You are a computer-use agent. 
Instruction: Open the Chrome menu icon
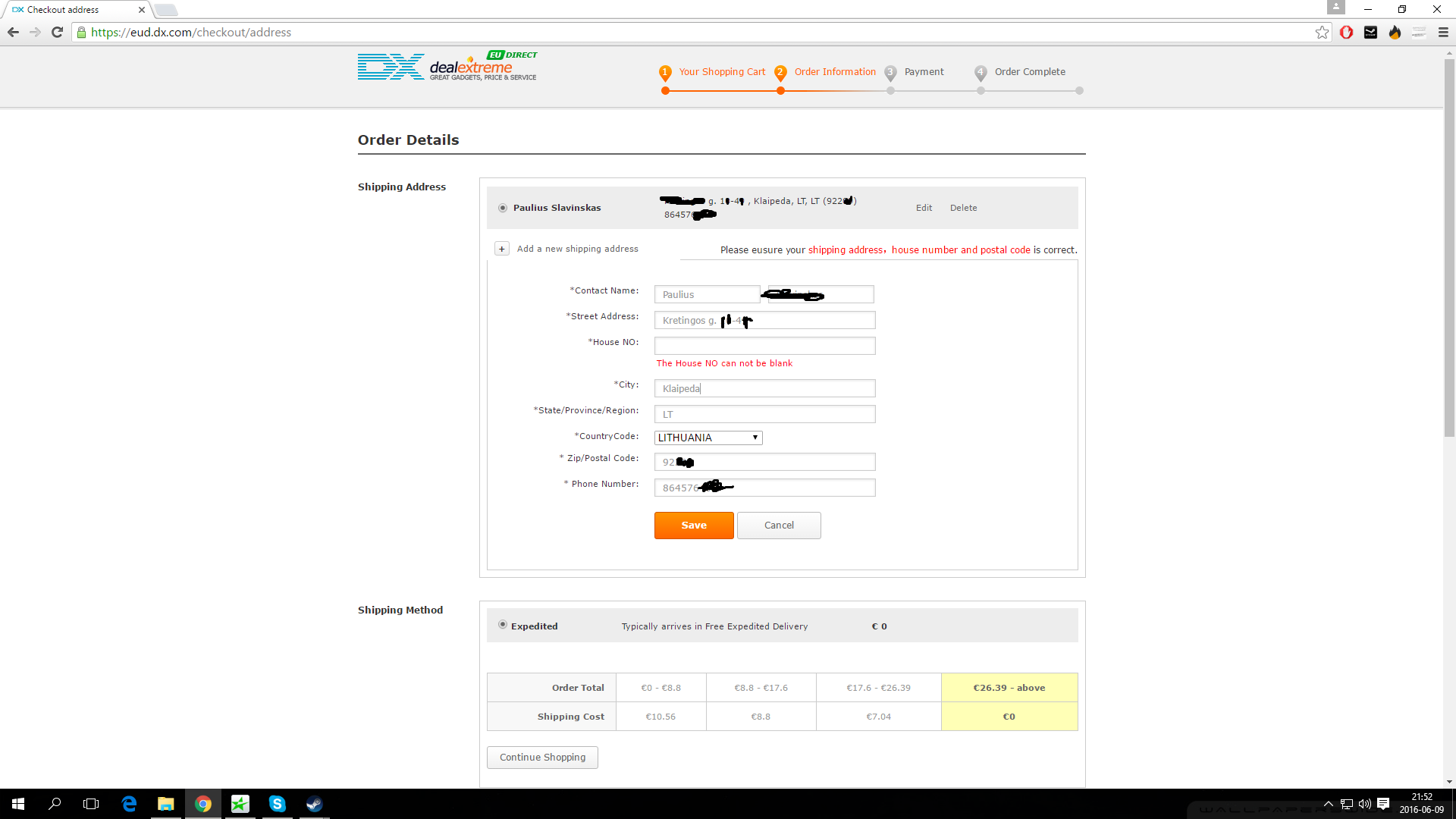click(x=1443, y=32)
